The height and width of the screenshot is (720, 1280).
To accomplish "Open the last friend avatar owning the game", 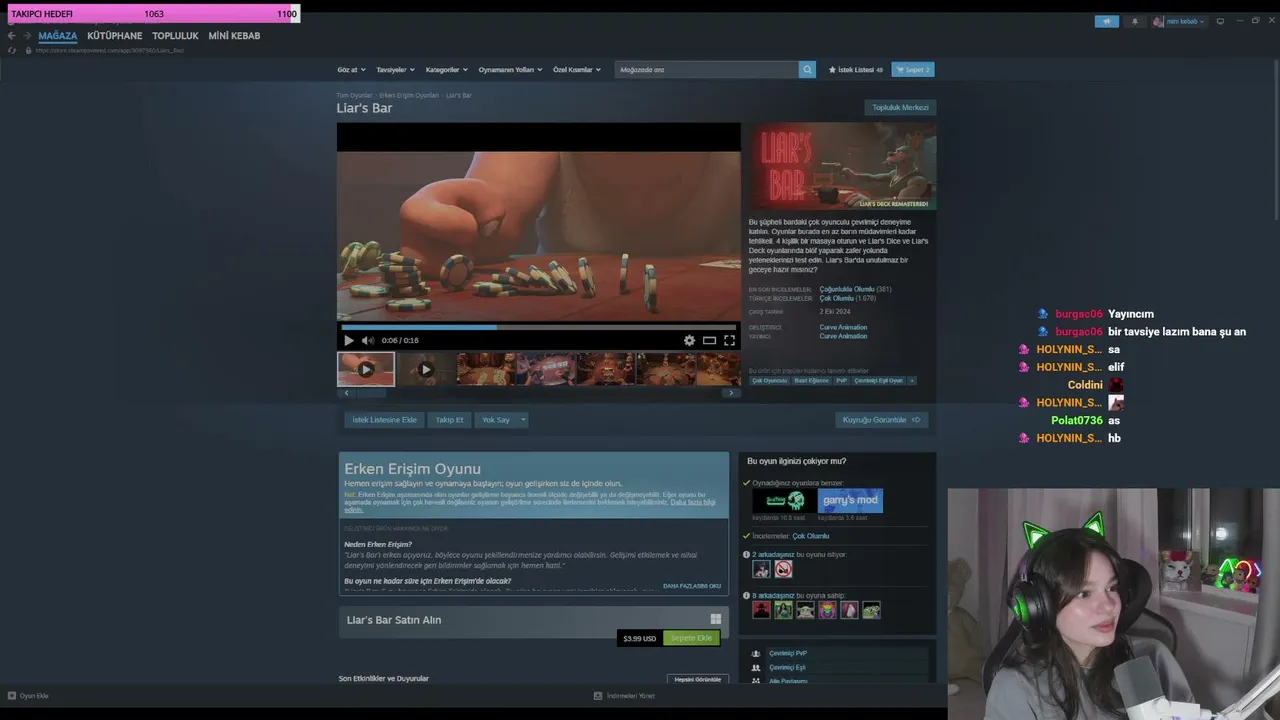I will click(x=871, y=609).
